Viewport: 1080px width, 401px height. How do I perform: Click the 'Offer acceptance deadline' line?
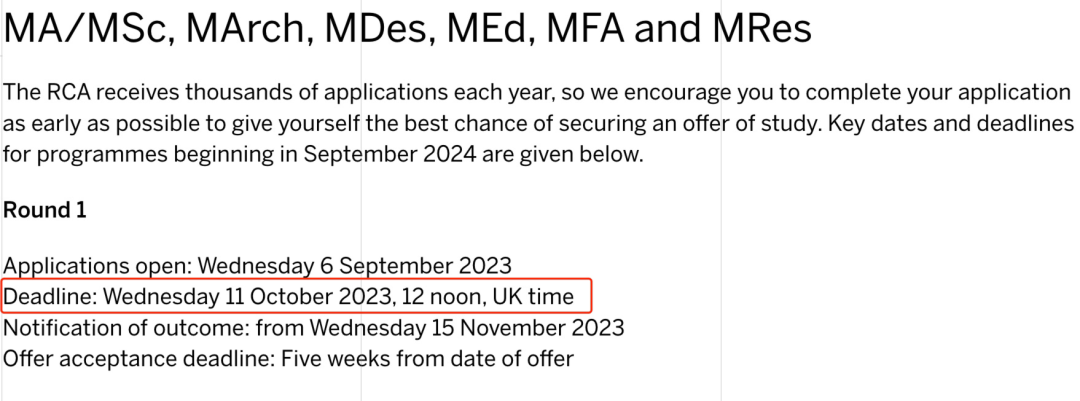click(288, 359)
